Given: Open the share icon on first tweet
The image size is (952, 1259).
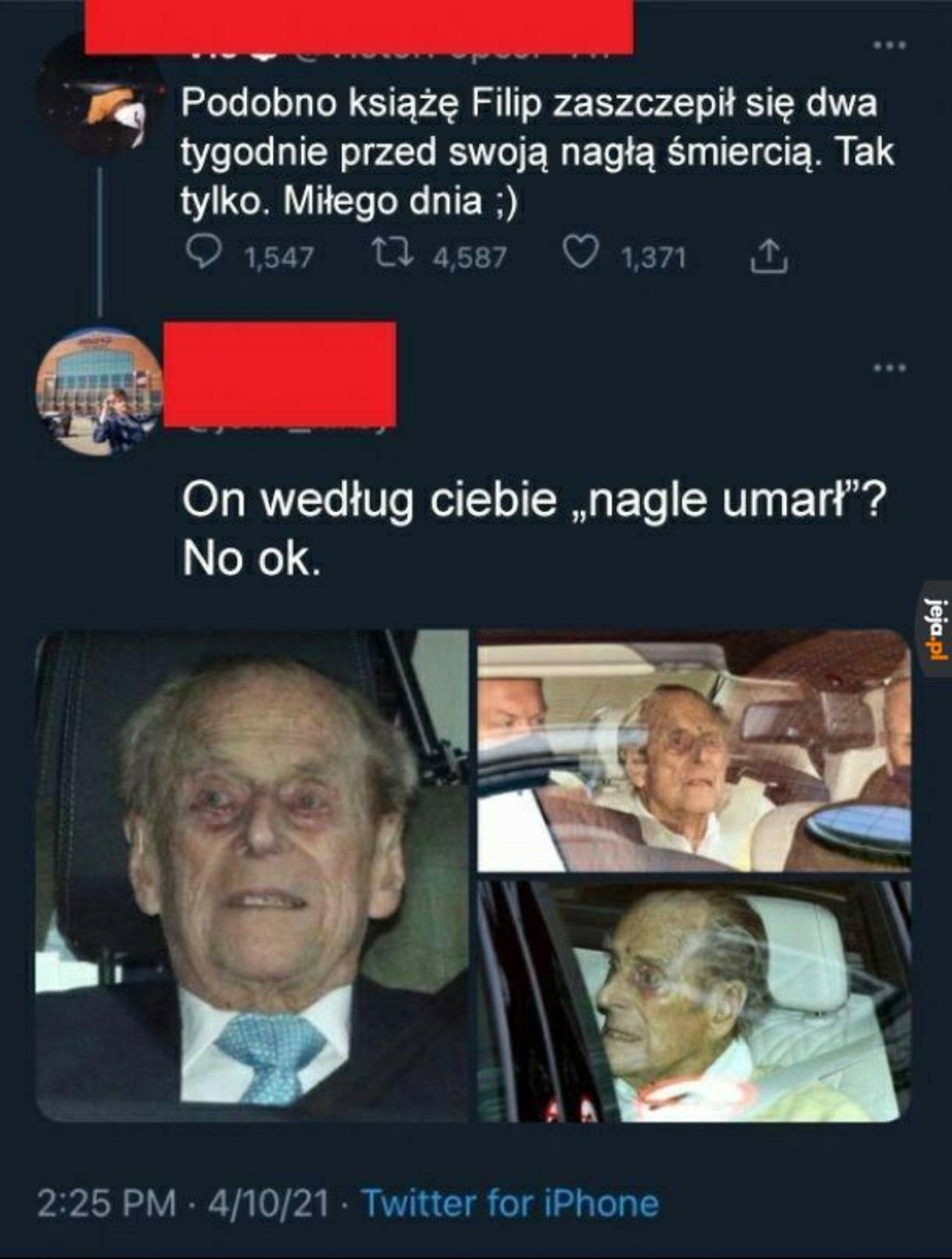Looking at the screenshot, I should (x=769, y=256).
